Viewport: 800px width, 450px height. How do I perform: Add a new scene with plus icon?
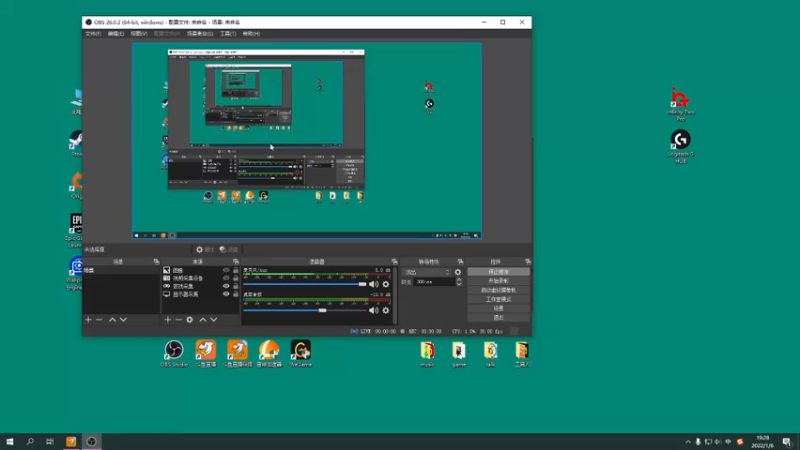[x=88, y=319]
